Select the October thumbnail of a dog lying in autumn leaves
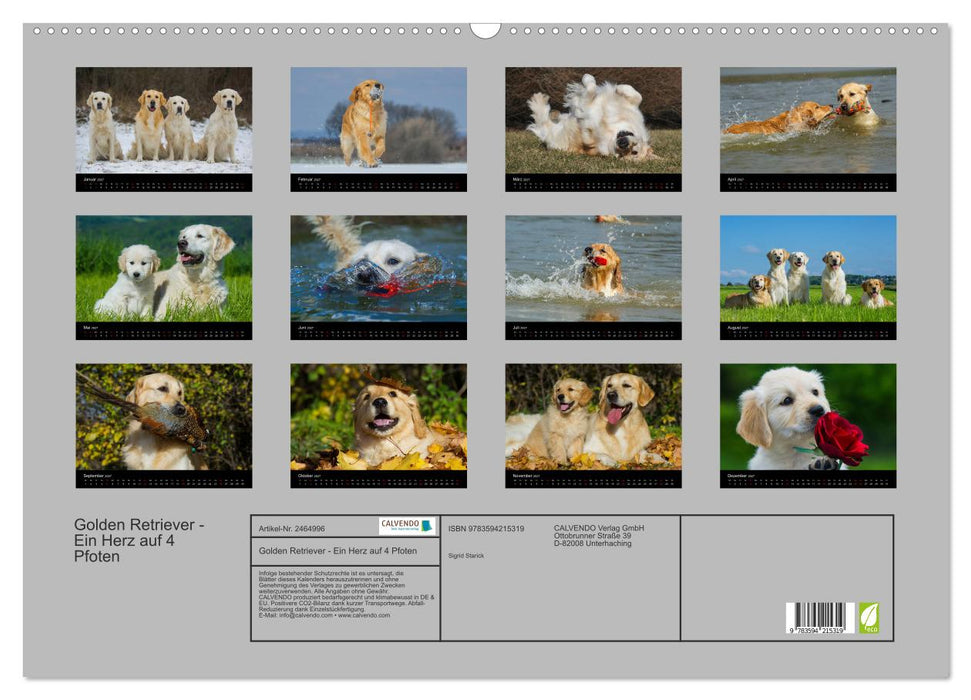This screenshot has width=971, height=700. (378, 426)
